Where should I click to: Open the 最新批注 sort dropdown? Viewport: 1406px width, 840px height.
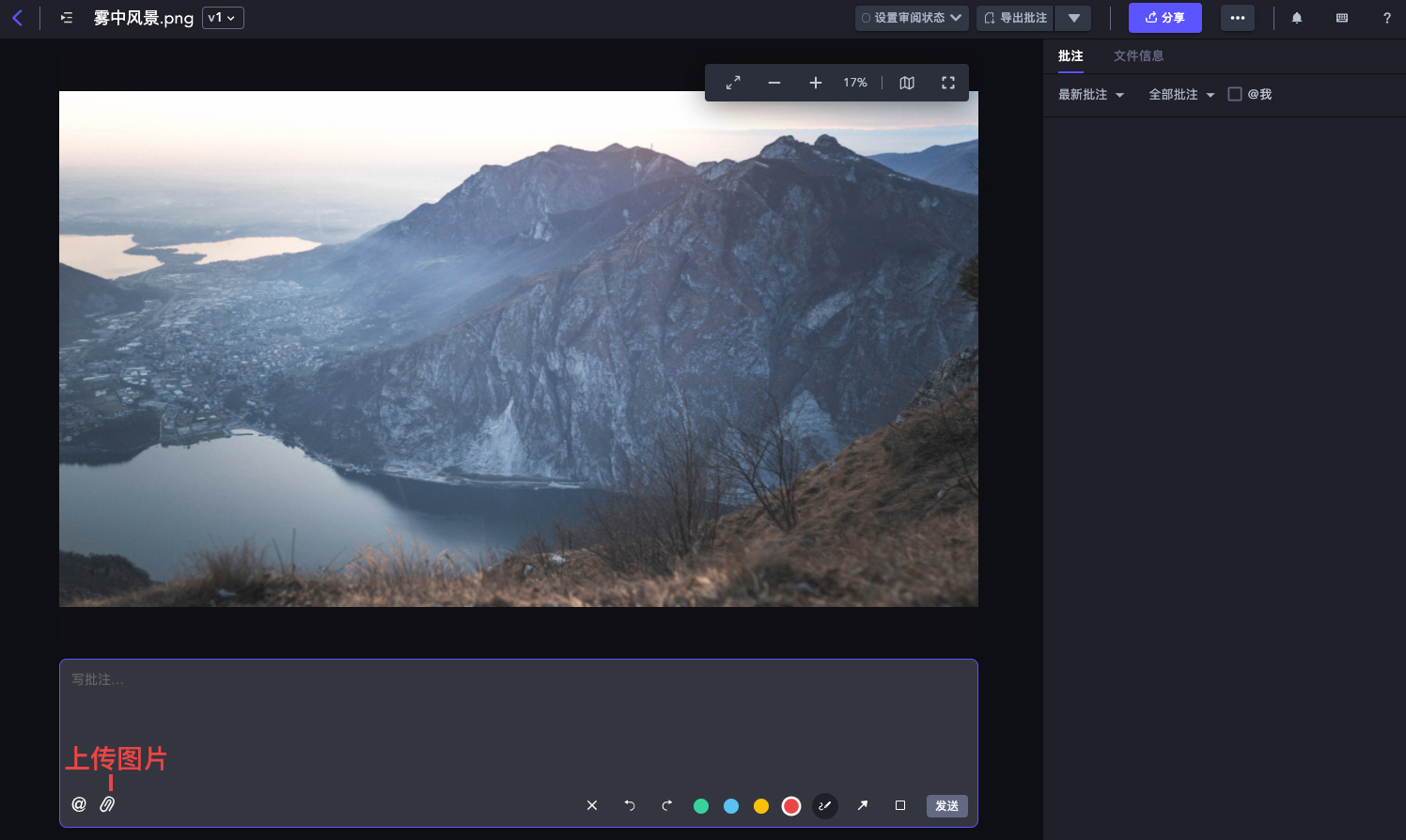[1090, 95]
